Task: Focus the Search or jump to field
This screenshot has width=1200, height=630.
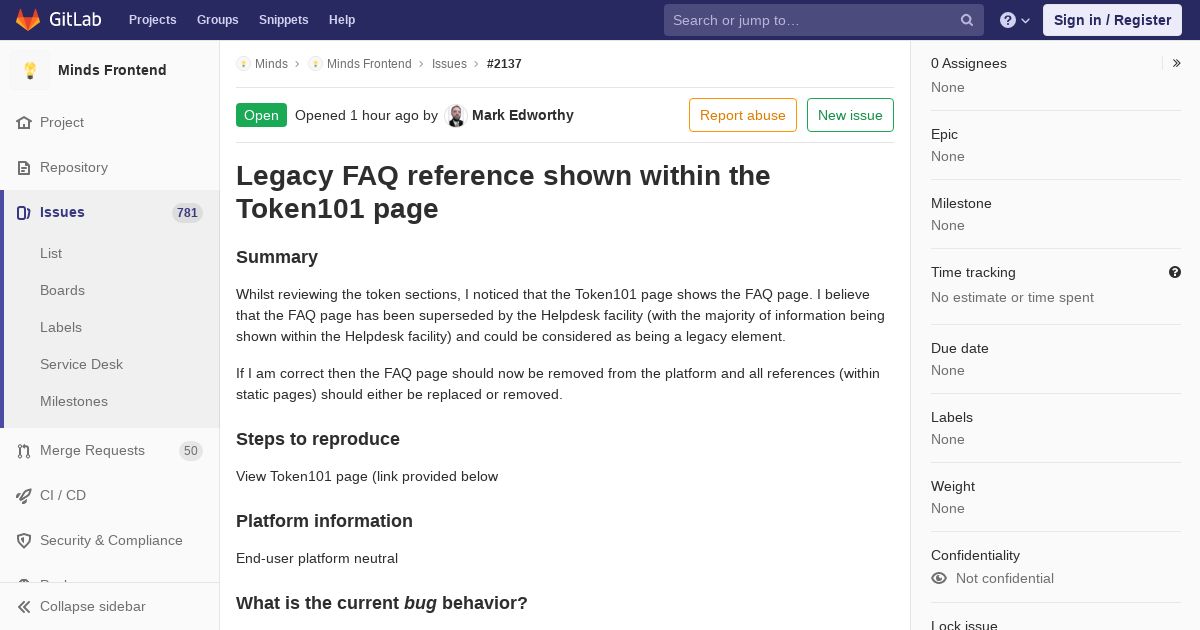Action: pos(824,20)
